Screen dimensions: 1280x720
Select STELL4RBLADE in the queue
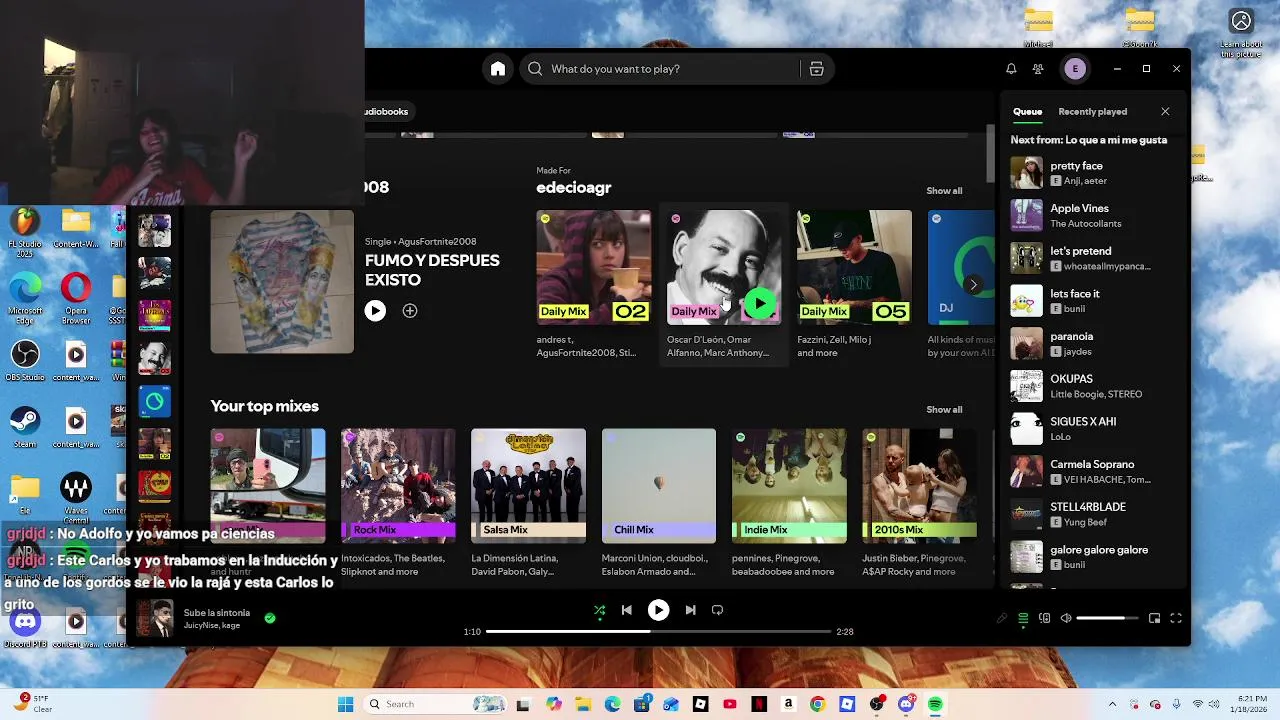pos(1092,514)
